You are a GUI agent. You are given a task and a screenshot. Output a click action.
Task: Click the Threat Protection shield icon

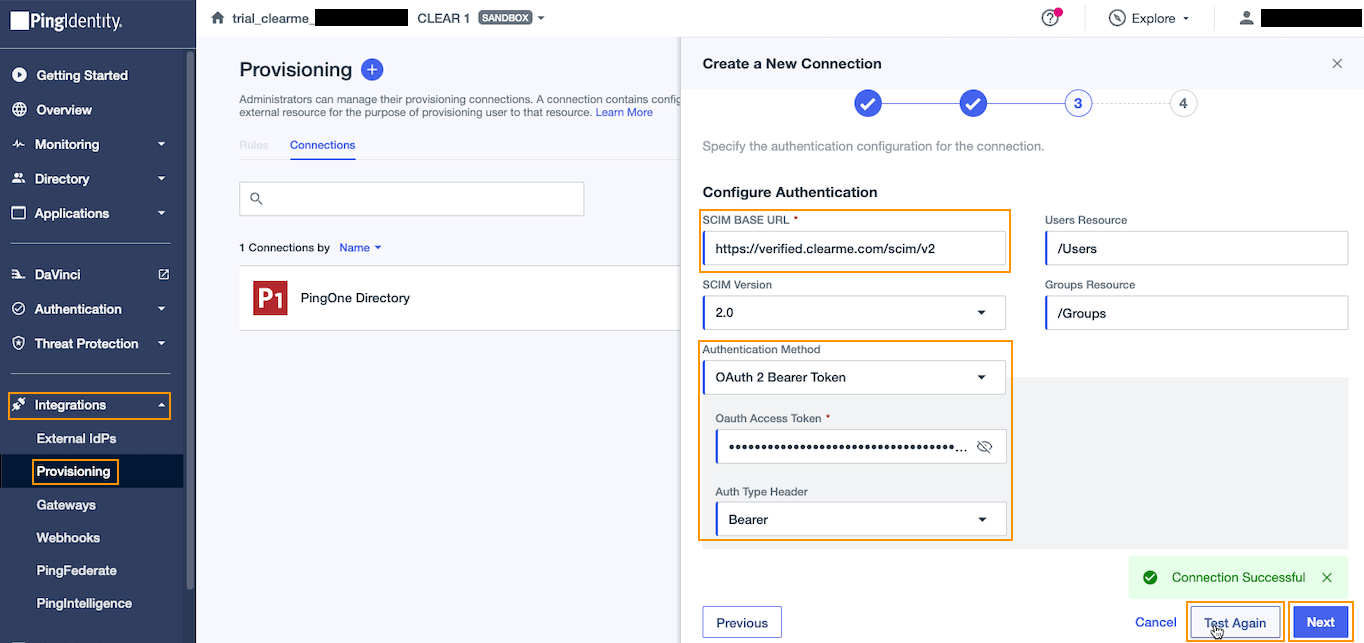coord(18,343)
